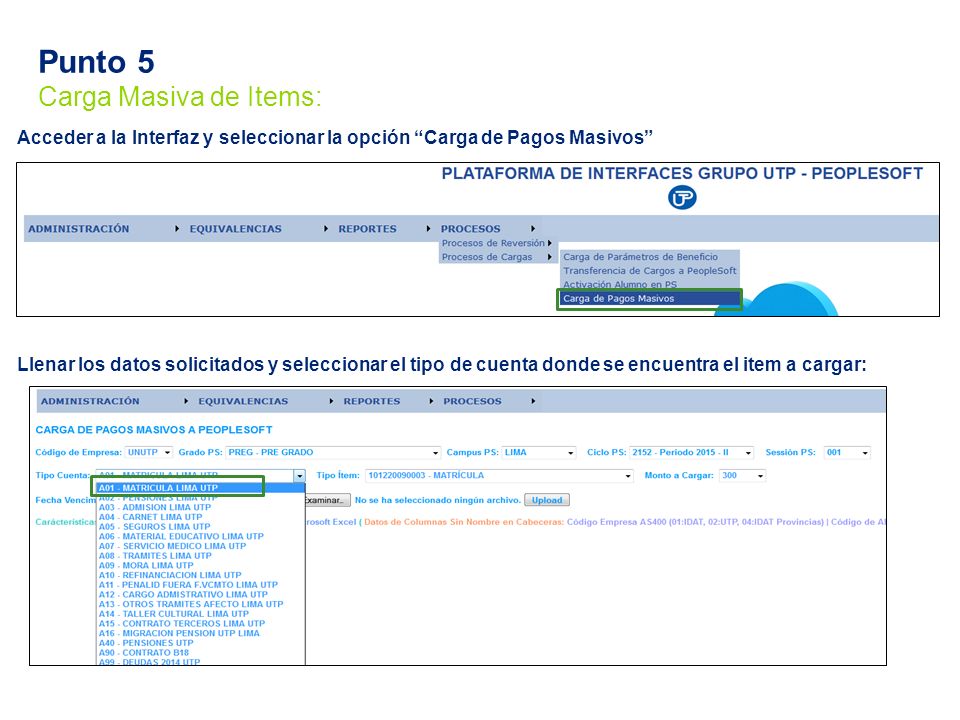The image size is (960, 720).
Task: Open REPORTES menu in the PLATAFORMA DE INTERFACES bar
Action: point(367,229)
